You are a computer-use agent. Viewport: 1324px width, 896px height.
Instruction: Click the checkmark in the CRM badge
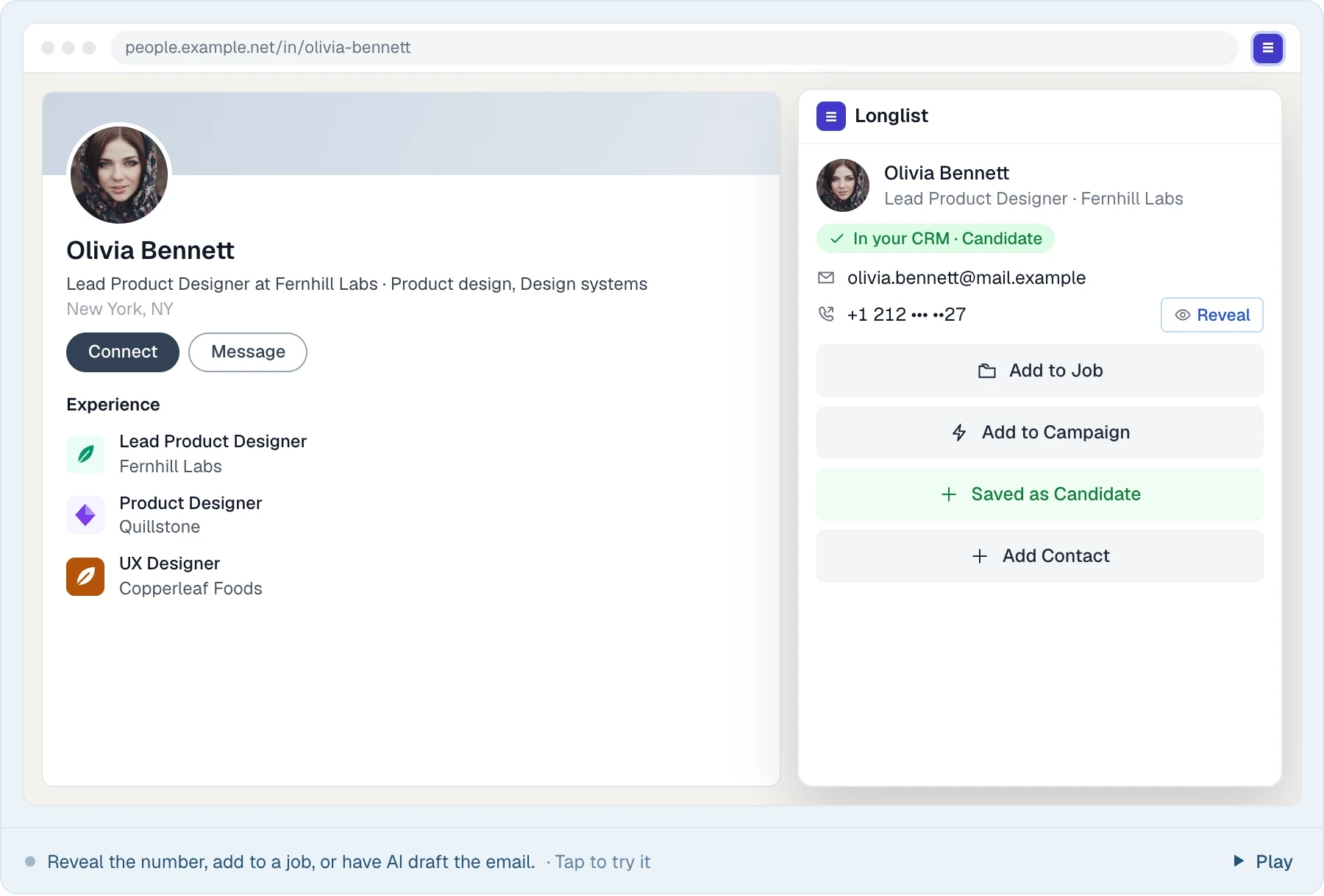pos(837,238)
